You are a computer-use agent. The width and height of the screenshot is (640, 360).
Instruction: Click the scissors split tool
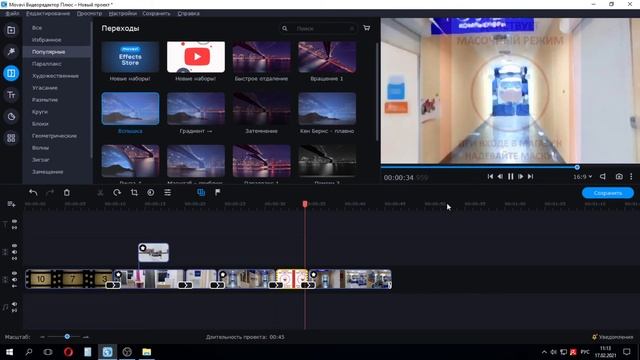click(x=100, y=192)
